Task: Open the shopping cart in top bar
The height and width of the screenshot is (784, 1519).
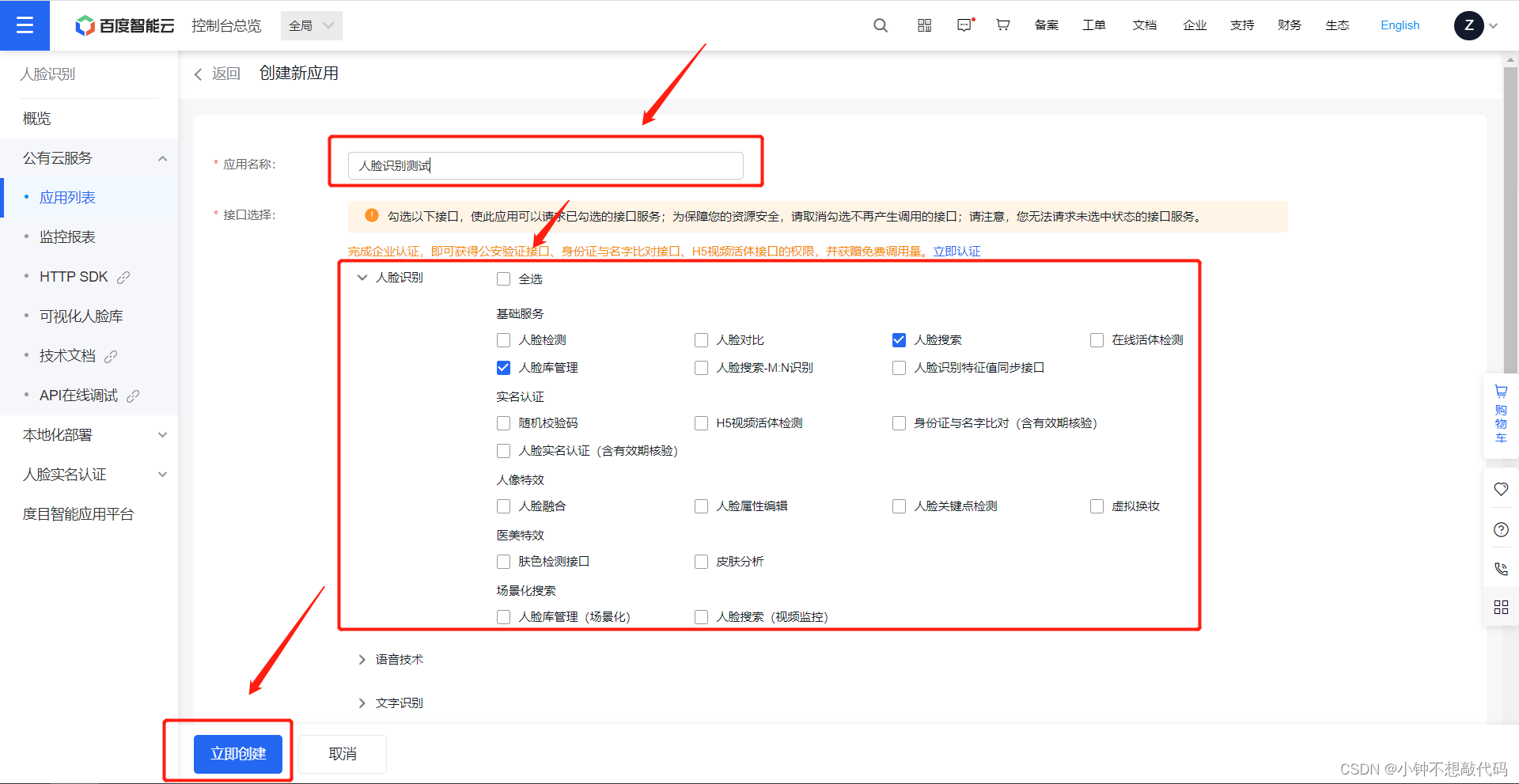Action: coord(1002,25)
